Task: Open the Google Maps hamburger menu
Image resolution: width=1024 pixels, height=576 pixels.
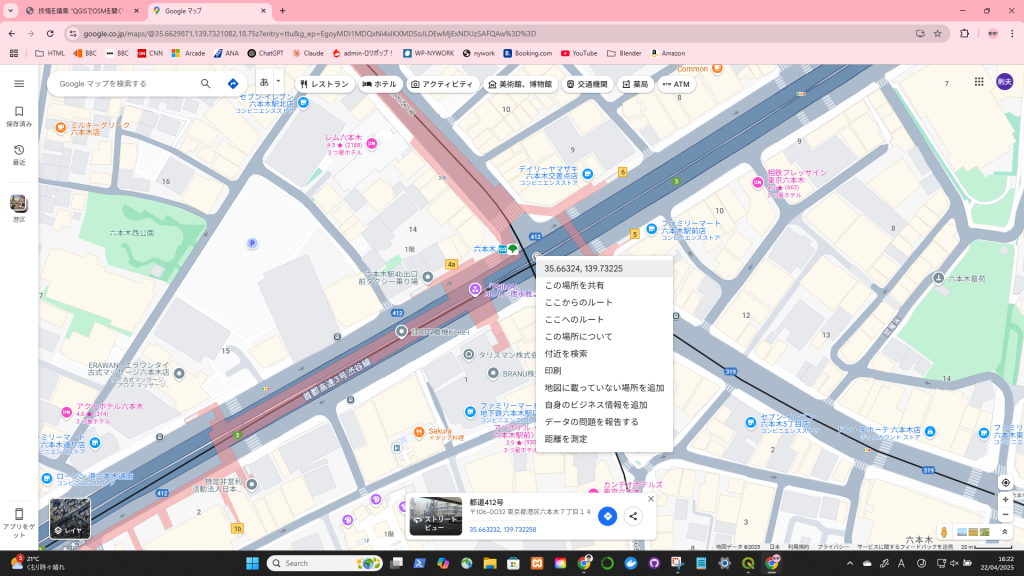Action: click(19, 84)
